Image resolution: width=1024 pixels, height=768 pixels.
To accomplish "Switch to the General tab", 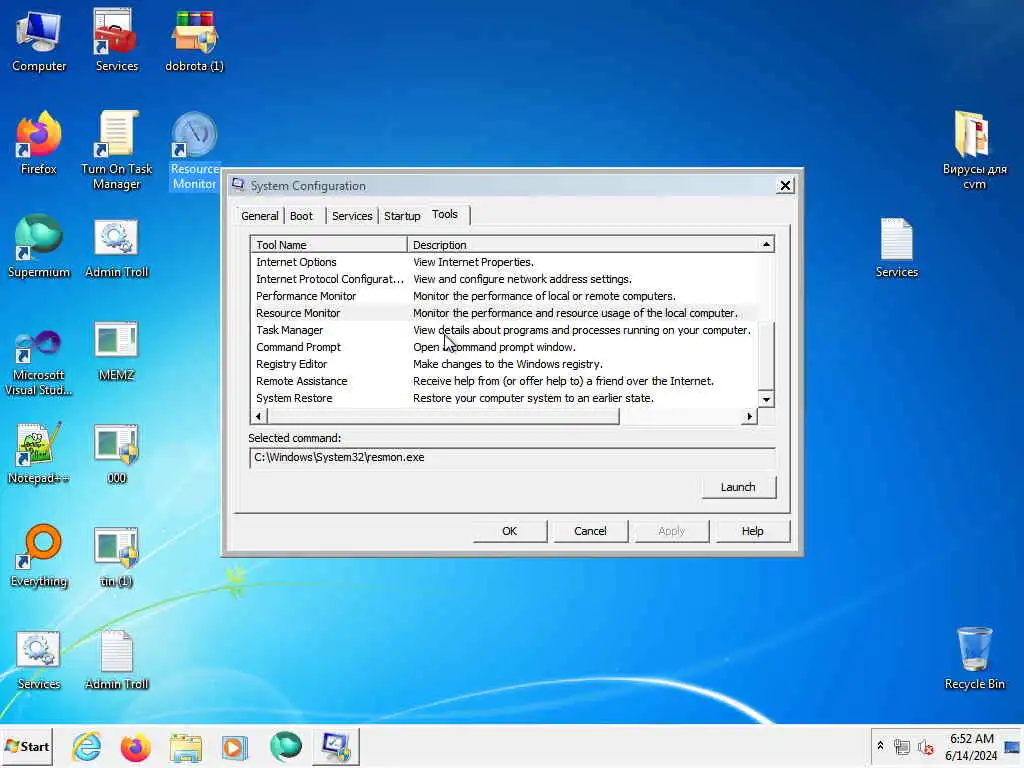I will point(260,216).
